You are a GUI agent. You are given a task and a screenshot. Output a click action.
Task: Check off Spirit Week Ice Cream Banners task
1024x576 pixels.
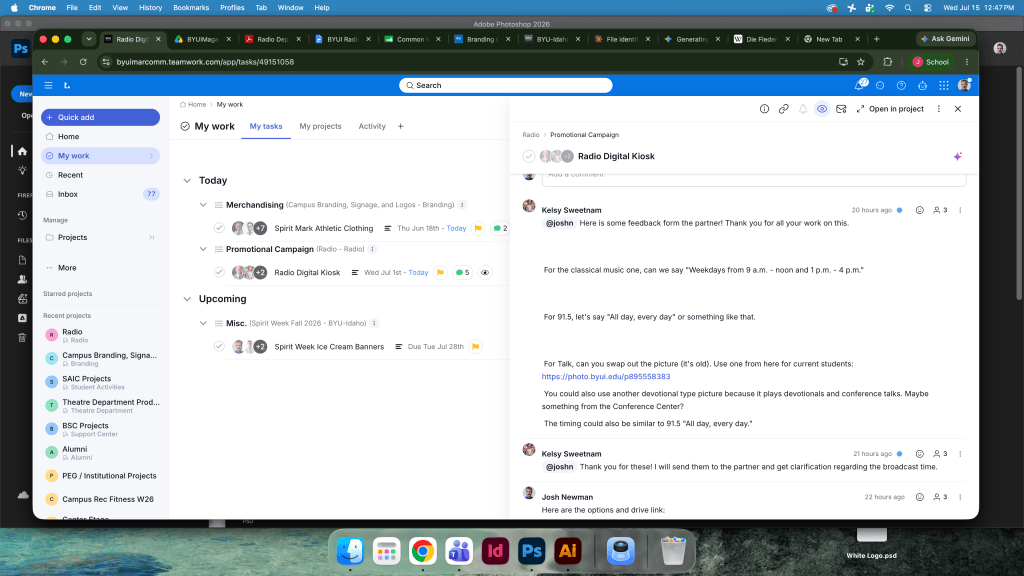[219, 347]
